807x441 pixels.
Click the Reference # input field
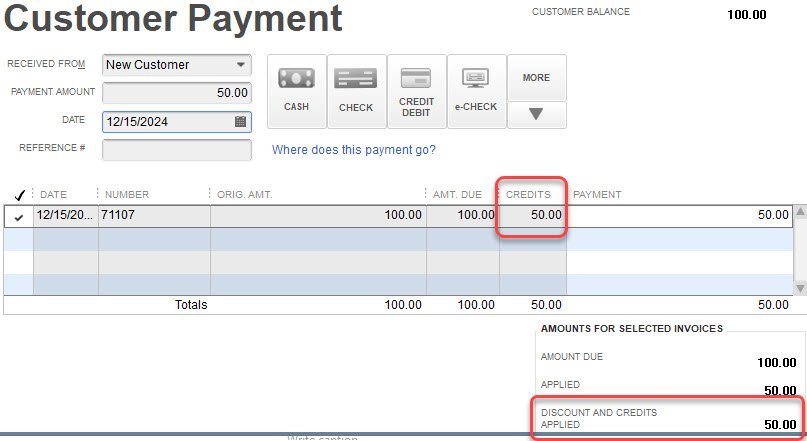176,149
